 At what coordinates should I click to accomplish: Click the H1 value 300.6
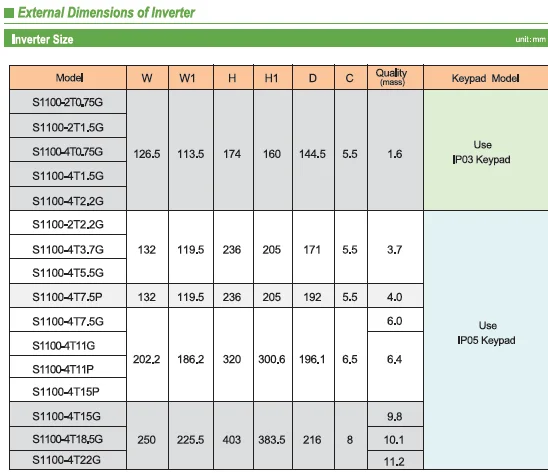(x=272, y=359)
